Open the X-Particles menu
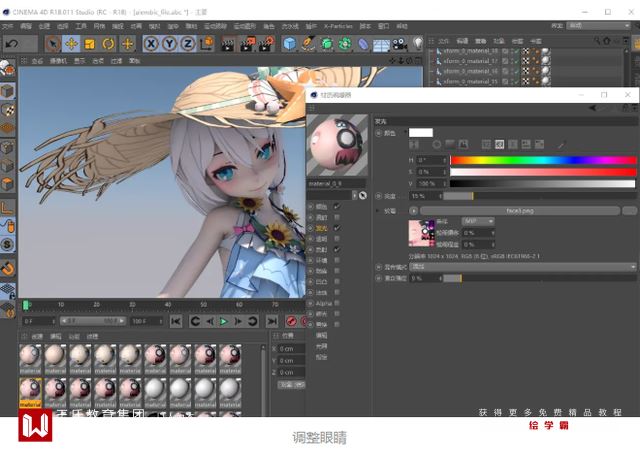The height and width of the screenshot is (455, 640). (338, 26)
